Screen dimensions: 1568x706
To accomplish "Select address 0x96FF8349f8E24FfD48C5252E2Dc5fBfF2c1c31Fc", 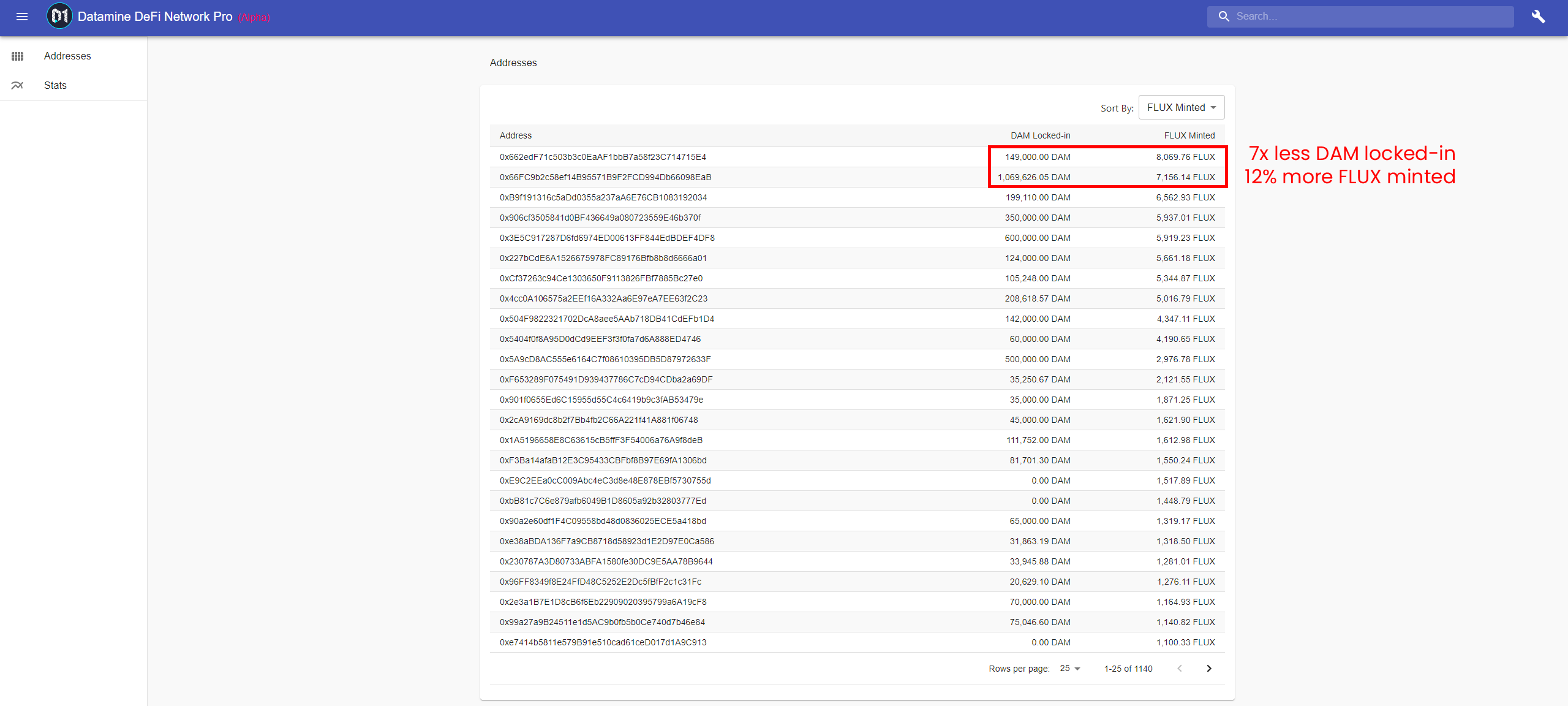I will click(600, 582).
